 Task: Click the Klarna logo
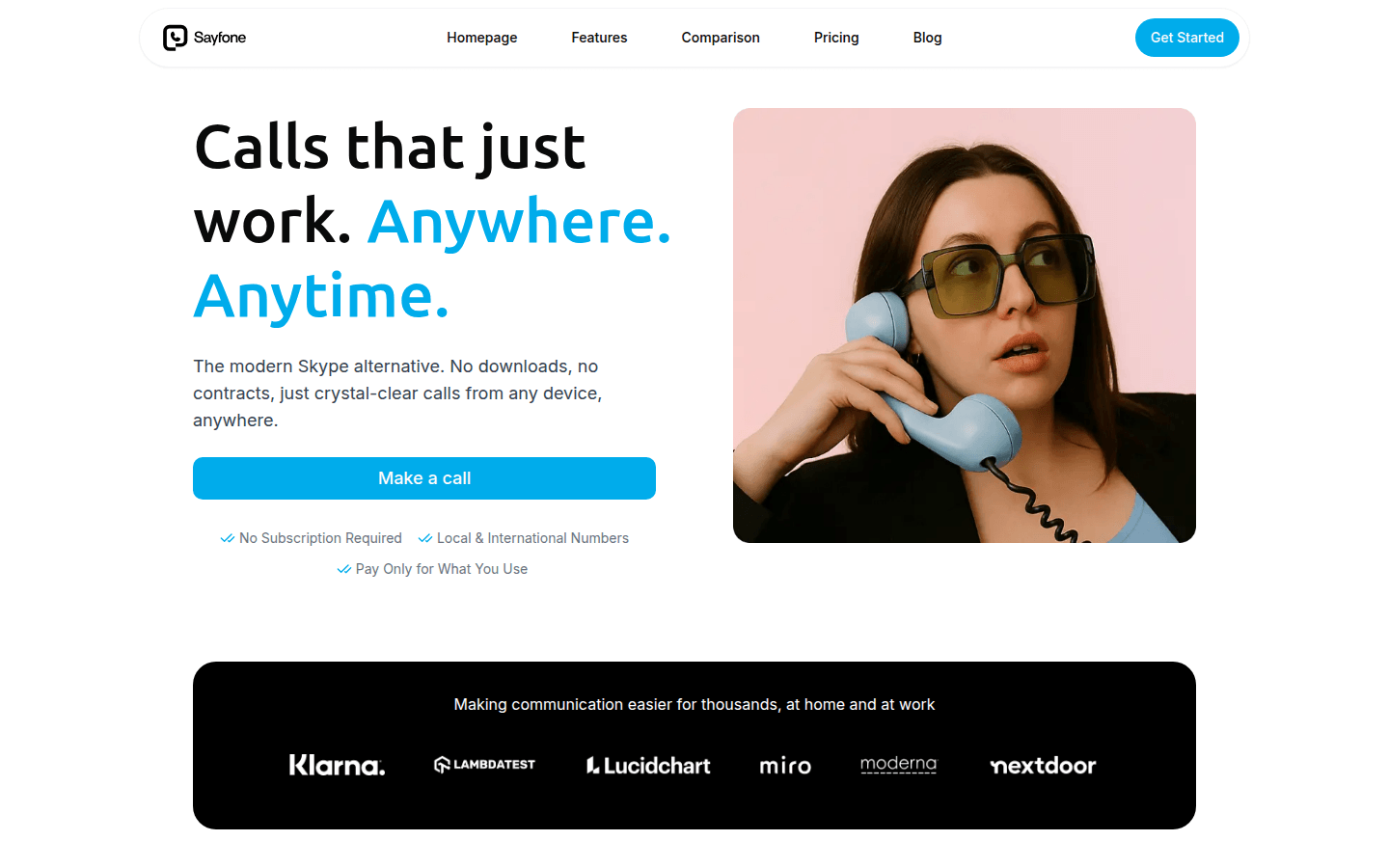[x=337, y=765]
